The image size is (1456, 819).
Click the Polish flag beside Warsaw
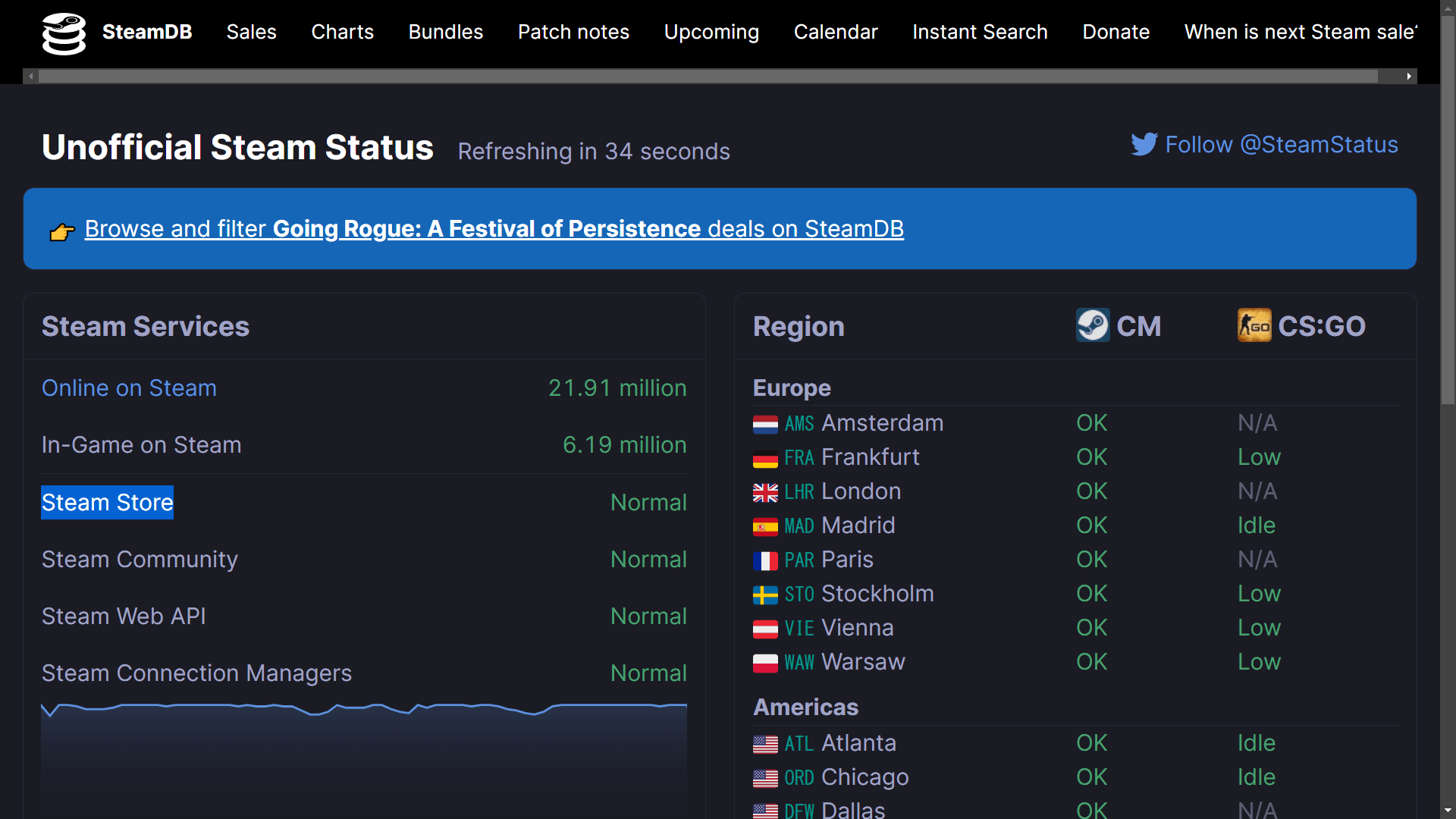tap(765, 664)
